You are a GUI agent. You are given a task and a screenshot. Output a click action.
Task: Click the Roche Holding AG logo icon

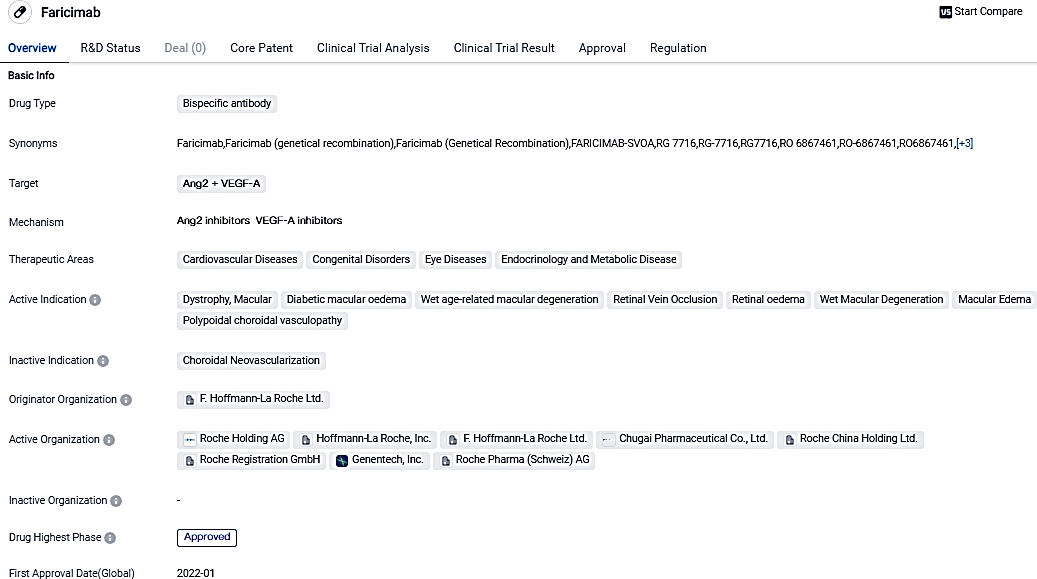[190, 440]
